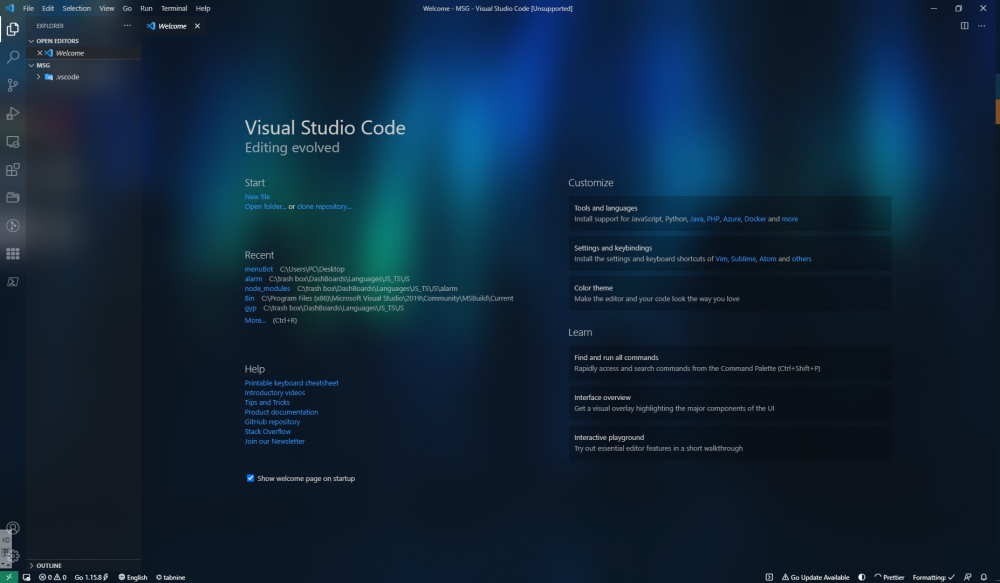The height and width of the screenshot is (583, 1000).
Task: Click the green remote window indicator
Action: pyautogui.click(x=9, y=577)
